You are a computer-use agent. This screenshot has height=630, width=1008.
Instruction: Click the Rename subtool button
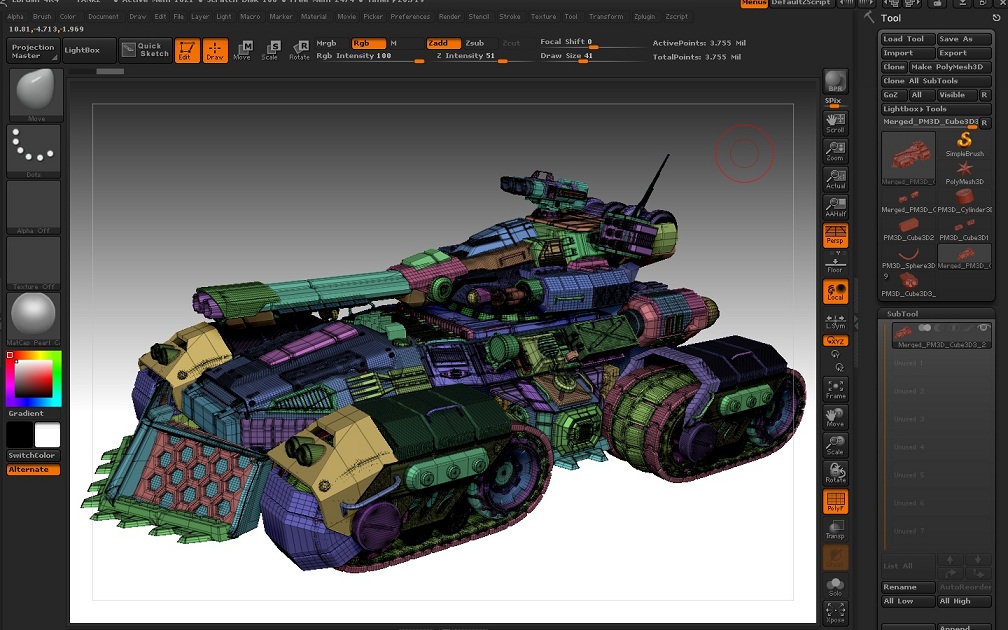pyautogui.click(x=908, y=588)
